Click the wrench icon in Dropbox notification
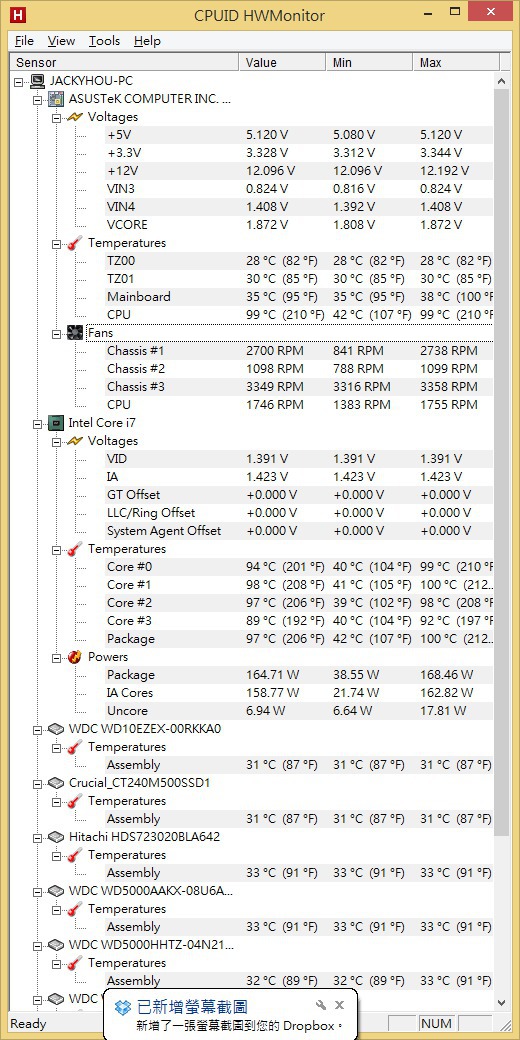Viewport: 520px width, 1040px height. (321, 1006)
